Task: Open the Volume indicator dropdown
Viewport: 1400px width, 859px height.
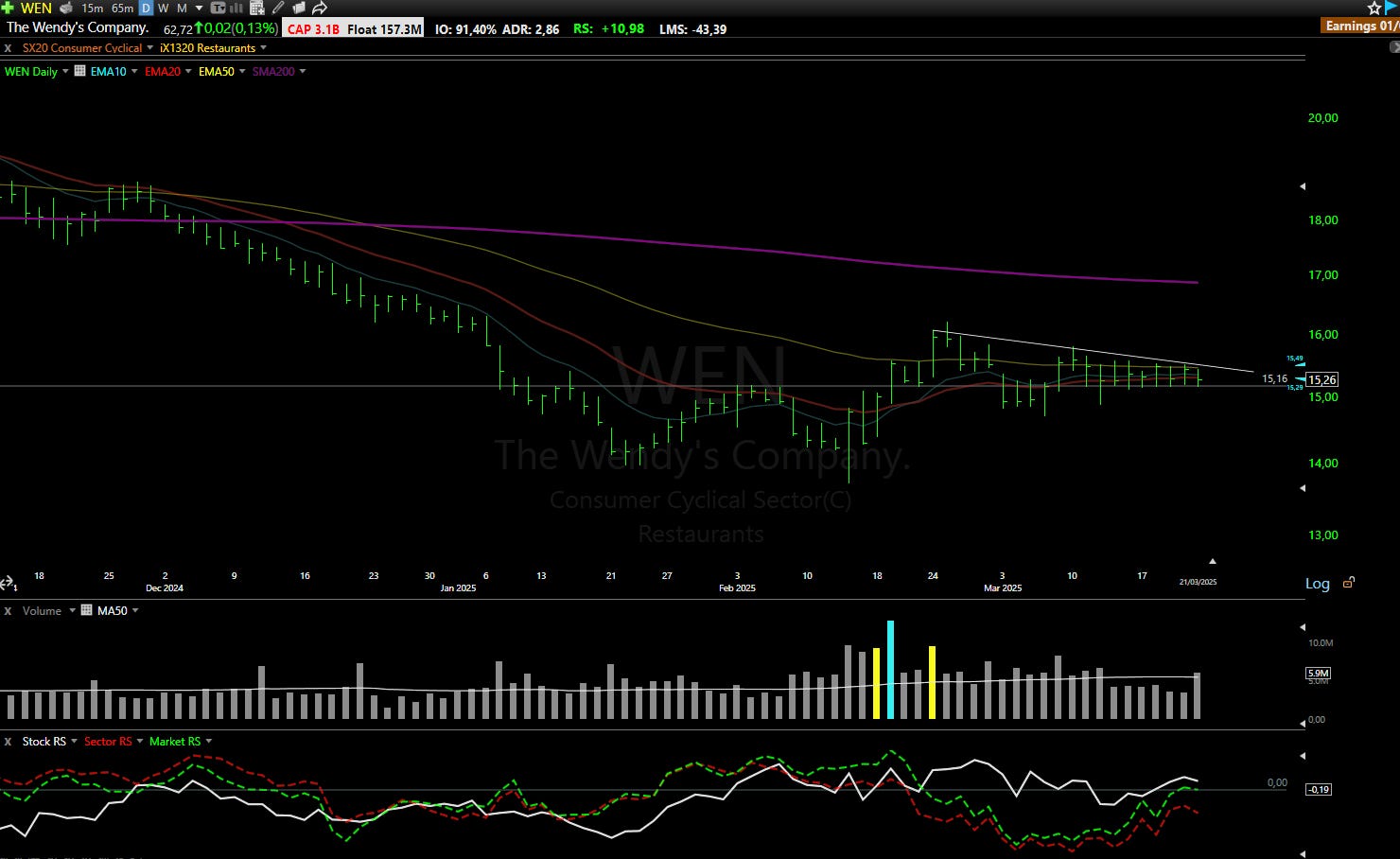Action: click(x=72, y=610)
